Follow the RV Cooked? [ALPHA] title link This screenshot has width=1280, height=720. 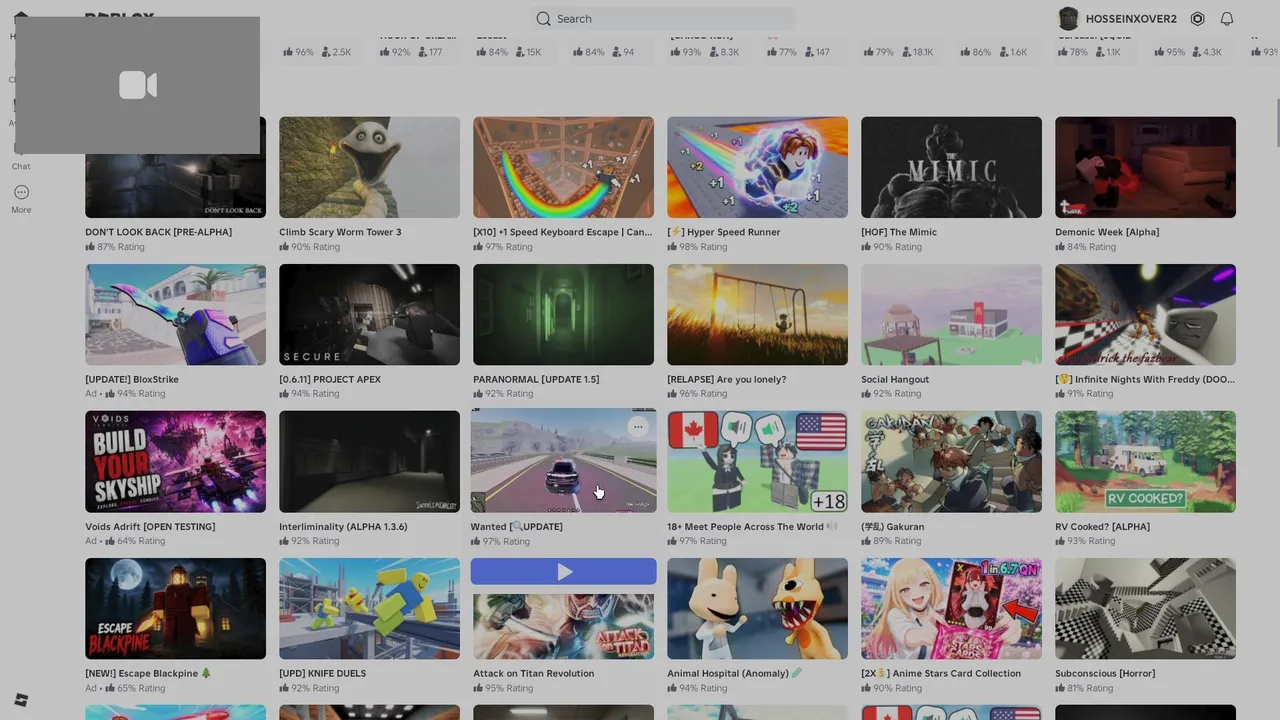1102,527
